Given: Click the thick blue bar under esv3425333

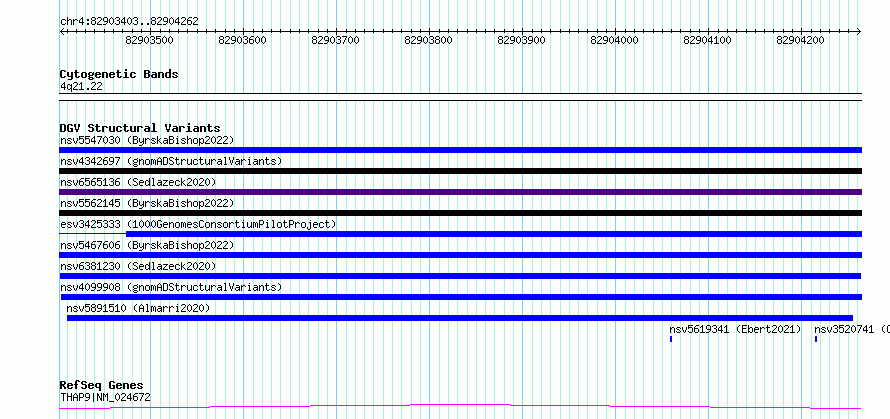Looking at the screenshot, I should coord(494,234).
